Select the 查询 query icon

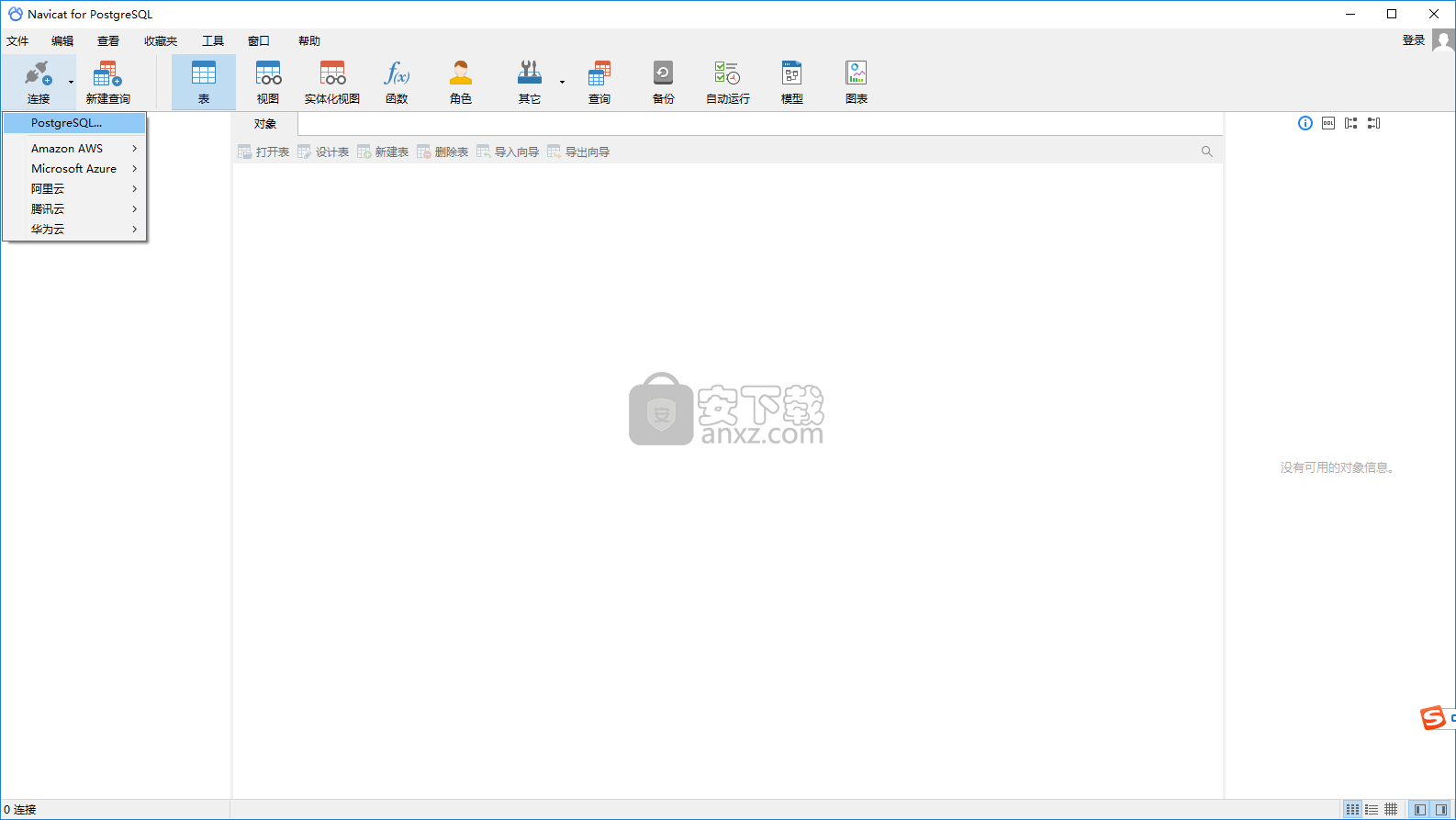(x=599, y=73)
